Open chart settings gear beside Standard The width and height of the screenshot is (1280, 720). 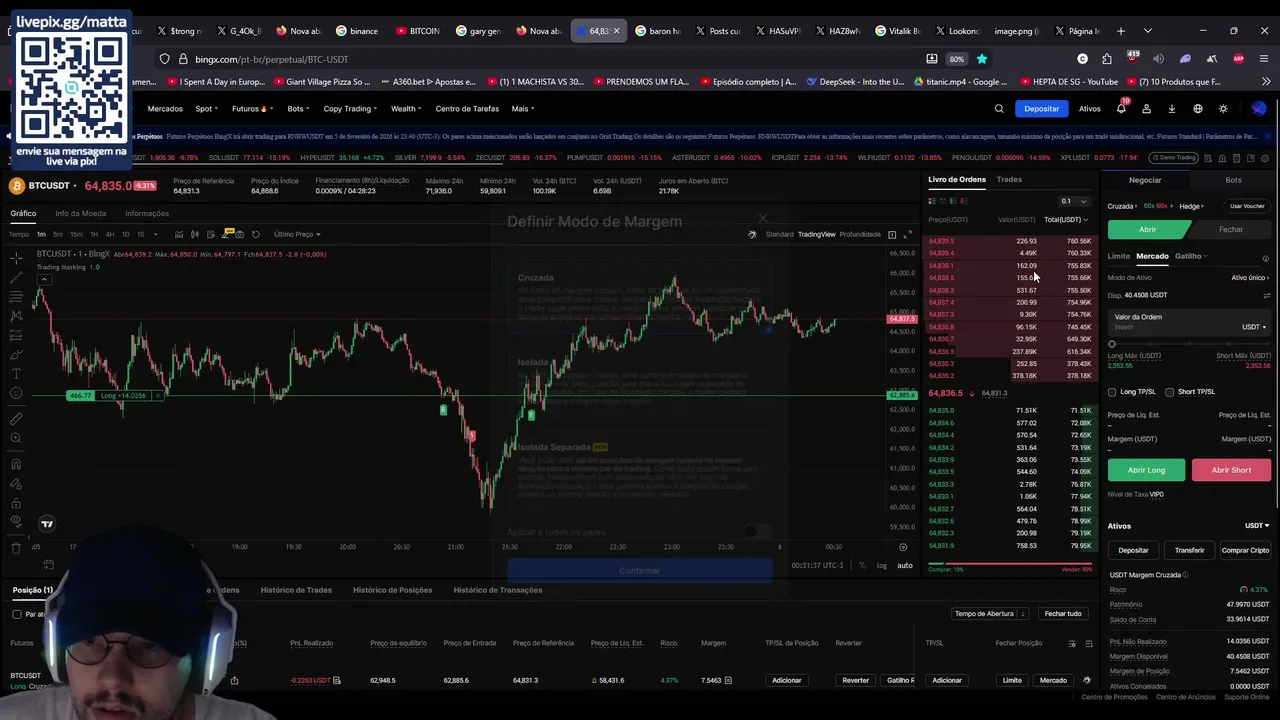pos(752,234)
